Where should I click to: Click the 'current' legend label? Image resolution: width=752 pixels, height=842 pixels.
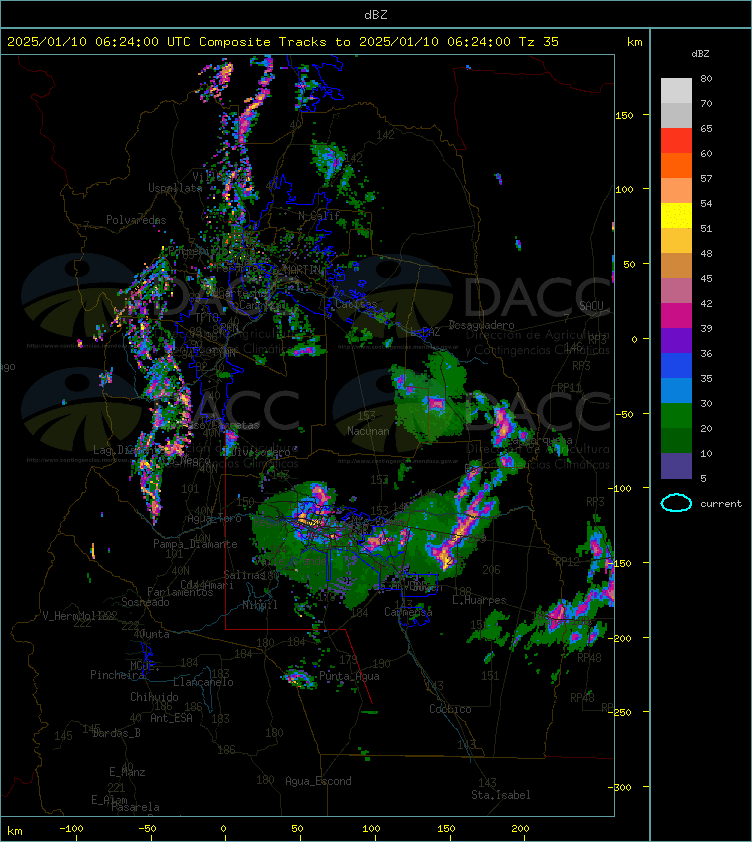tap(721, 504)
